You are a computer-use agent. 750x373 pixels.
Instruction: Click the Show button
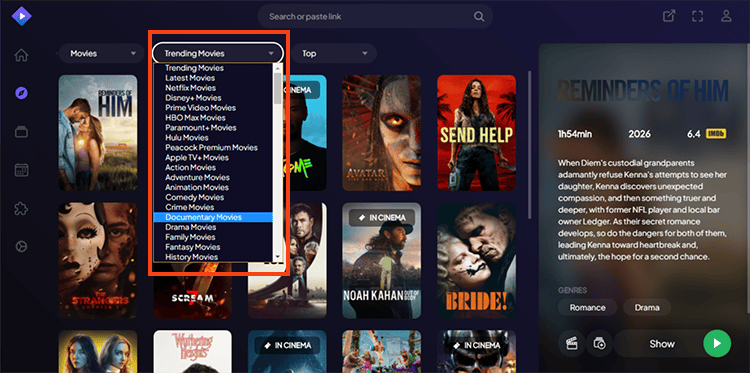[662, 343]
